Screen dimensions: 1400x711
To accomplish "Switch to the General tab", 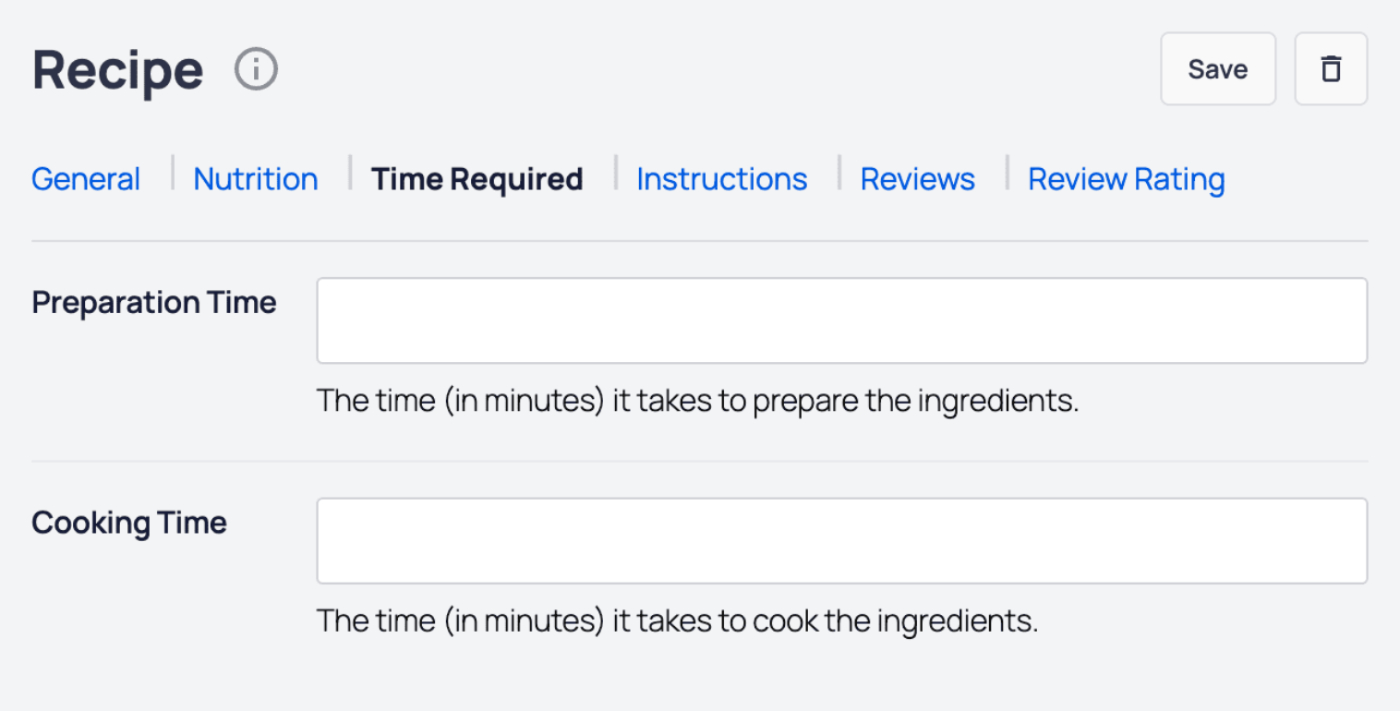I will click(x=85, y=178).
